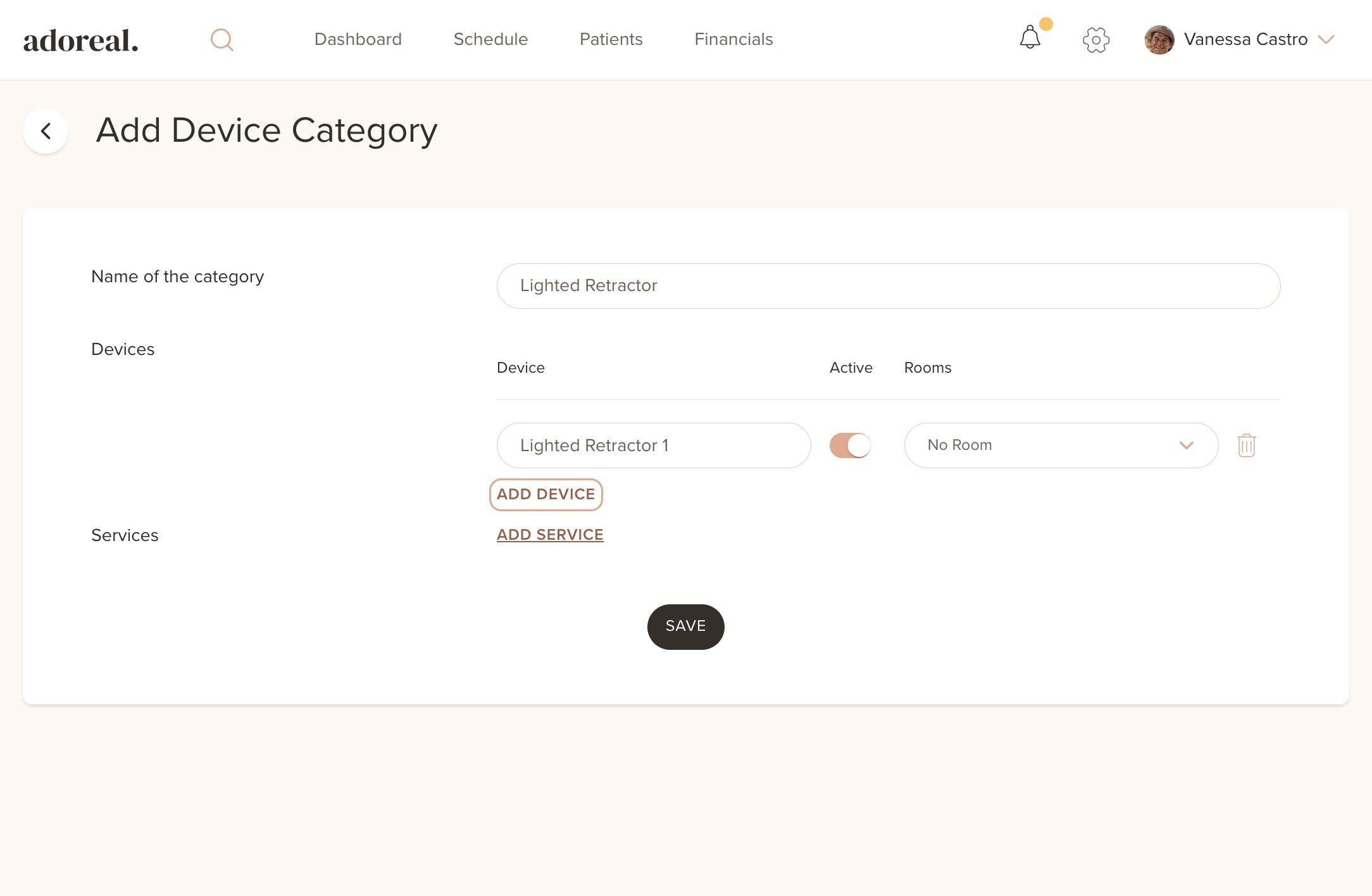The height and width of the screenshot is (896, 1372).
Task: Open the Financials section
Action: pos(733,39)
